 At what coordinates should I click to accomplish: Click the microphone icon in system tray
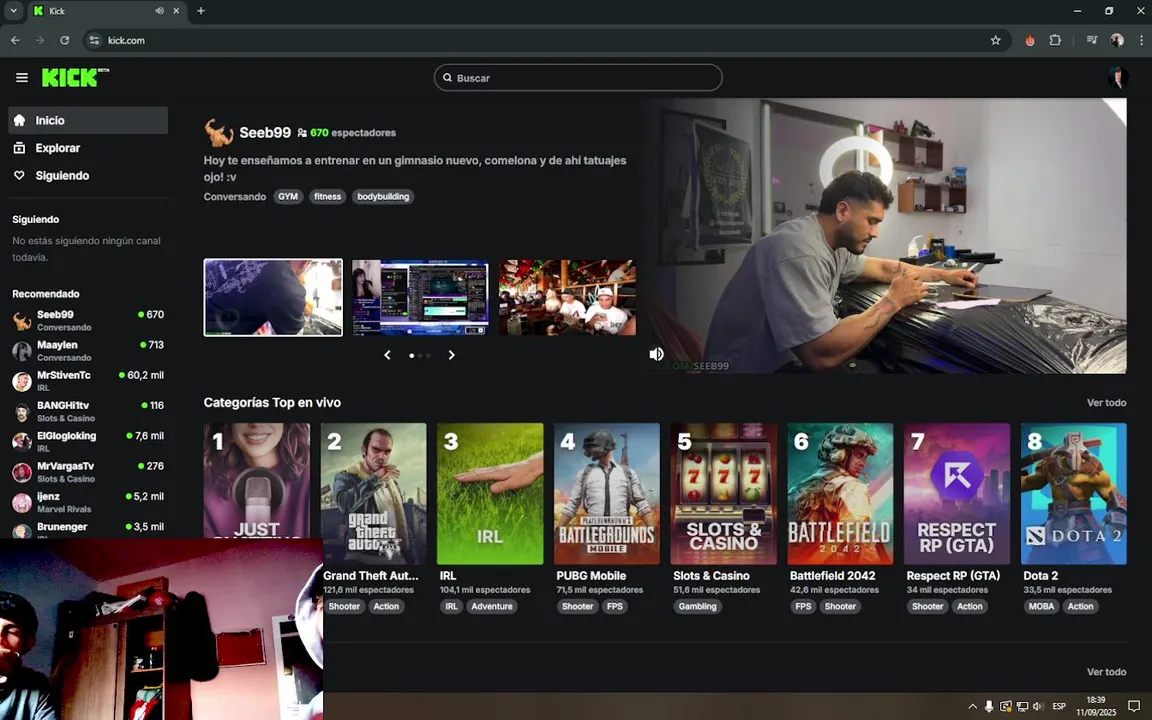989,707
